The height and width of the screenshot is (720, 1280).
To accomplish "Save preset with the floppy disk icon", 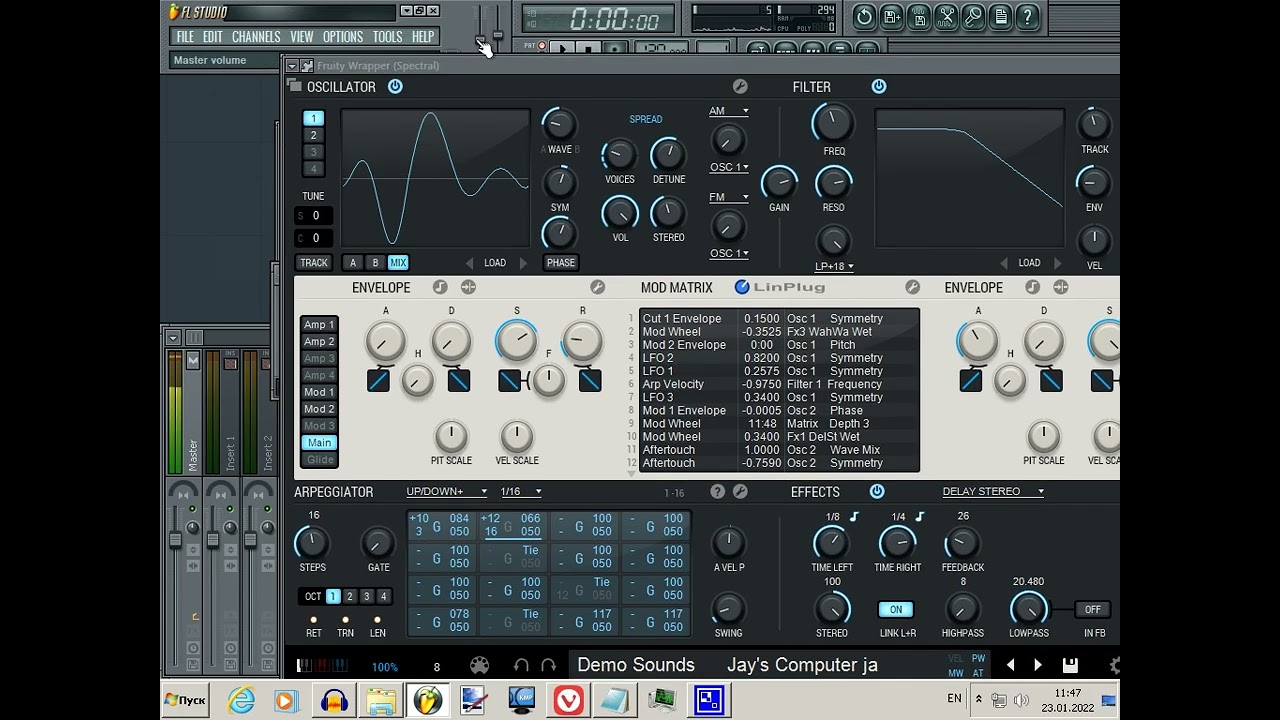I will (1069, 665).
